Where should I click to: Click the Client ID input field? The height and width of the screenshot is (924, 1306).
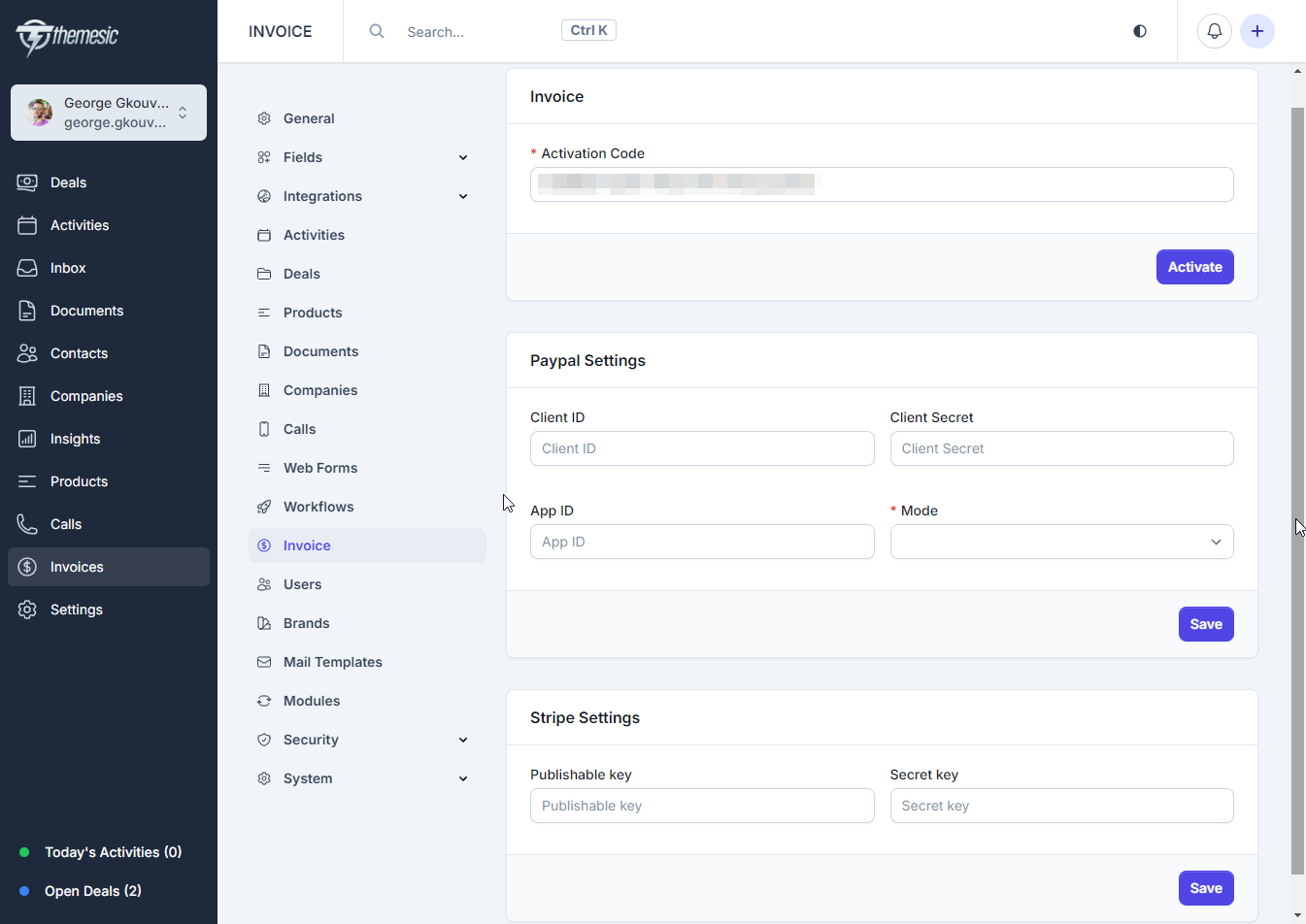pos(701,447)
